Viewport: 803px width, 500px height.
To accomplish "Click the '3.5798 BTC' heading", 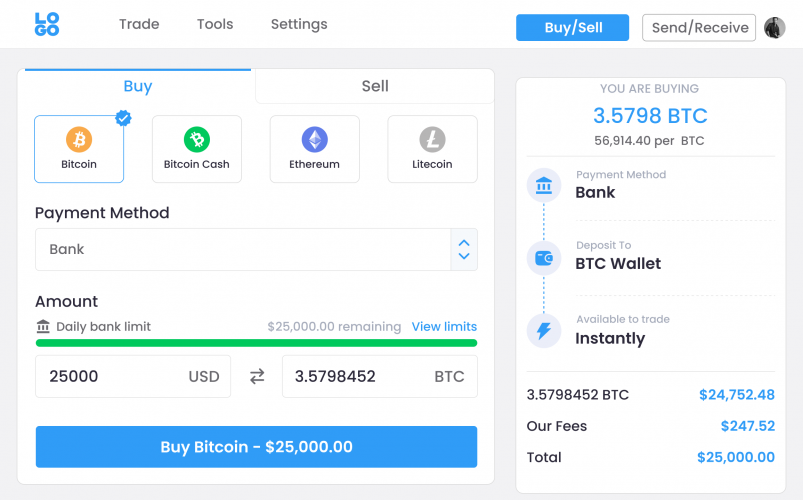I will point(650,116).
